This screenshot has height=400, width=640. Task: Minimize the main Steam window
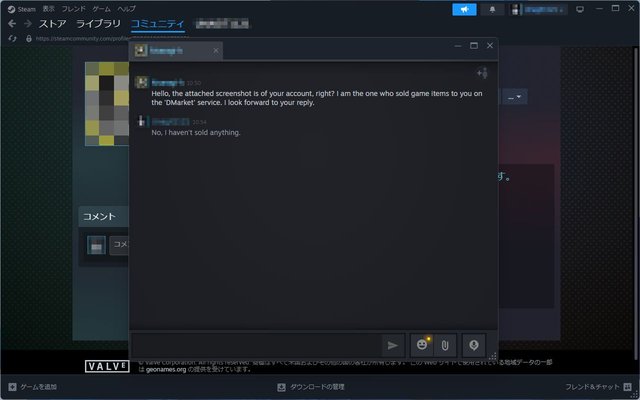(599, 9)
